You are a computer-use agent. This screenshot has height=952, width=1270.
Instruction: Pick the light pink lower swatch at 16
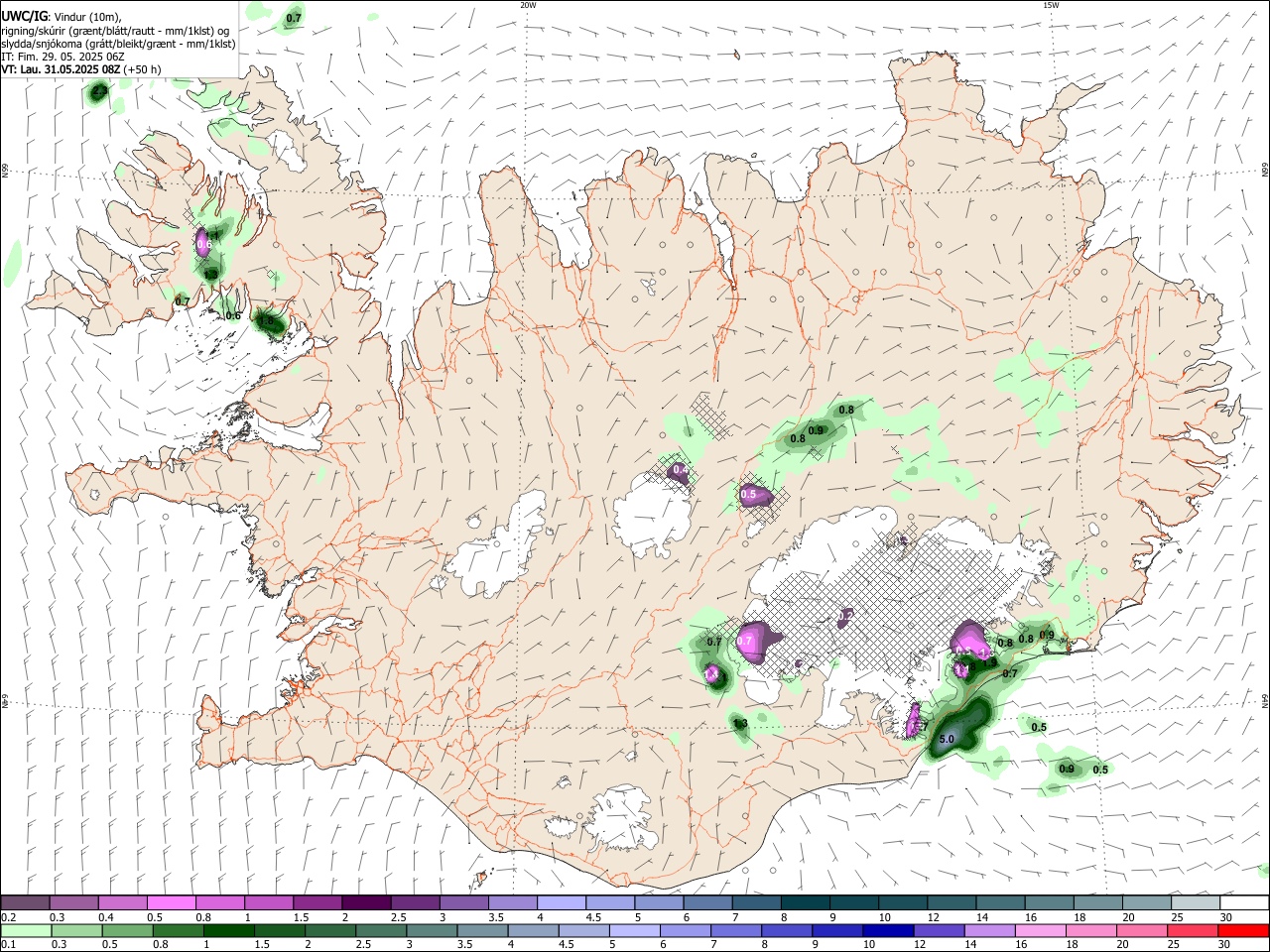(x=1039, y=930)
